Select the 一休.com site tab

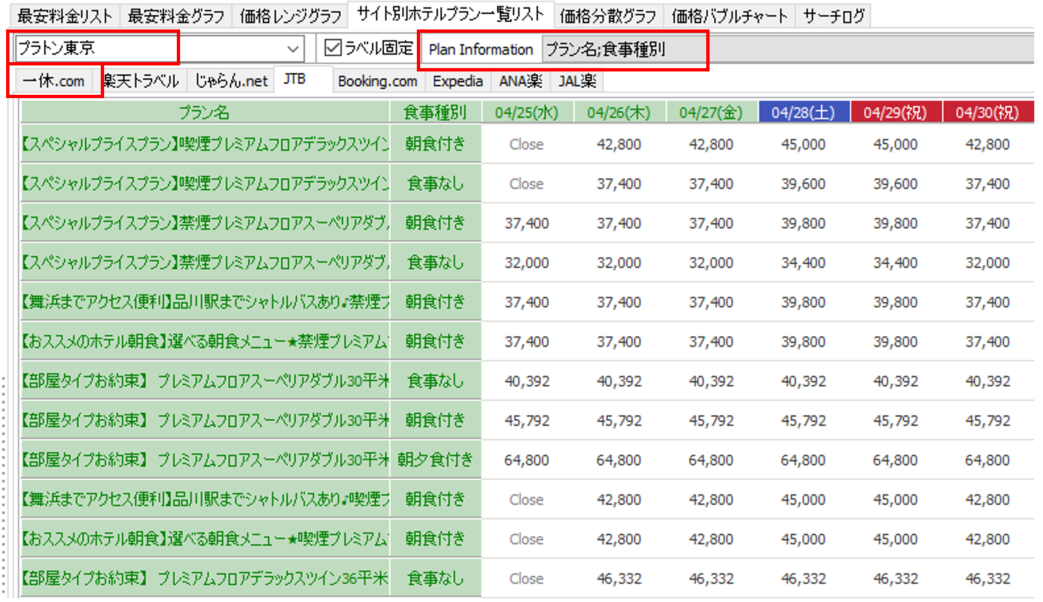pyautogui.click(x=54, y=81)
